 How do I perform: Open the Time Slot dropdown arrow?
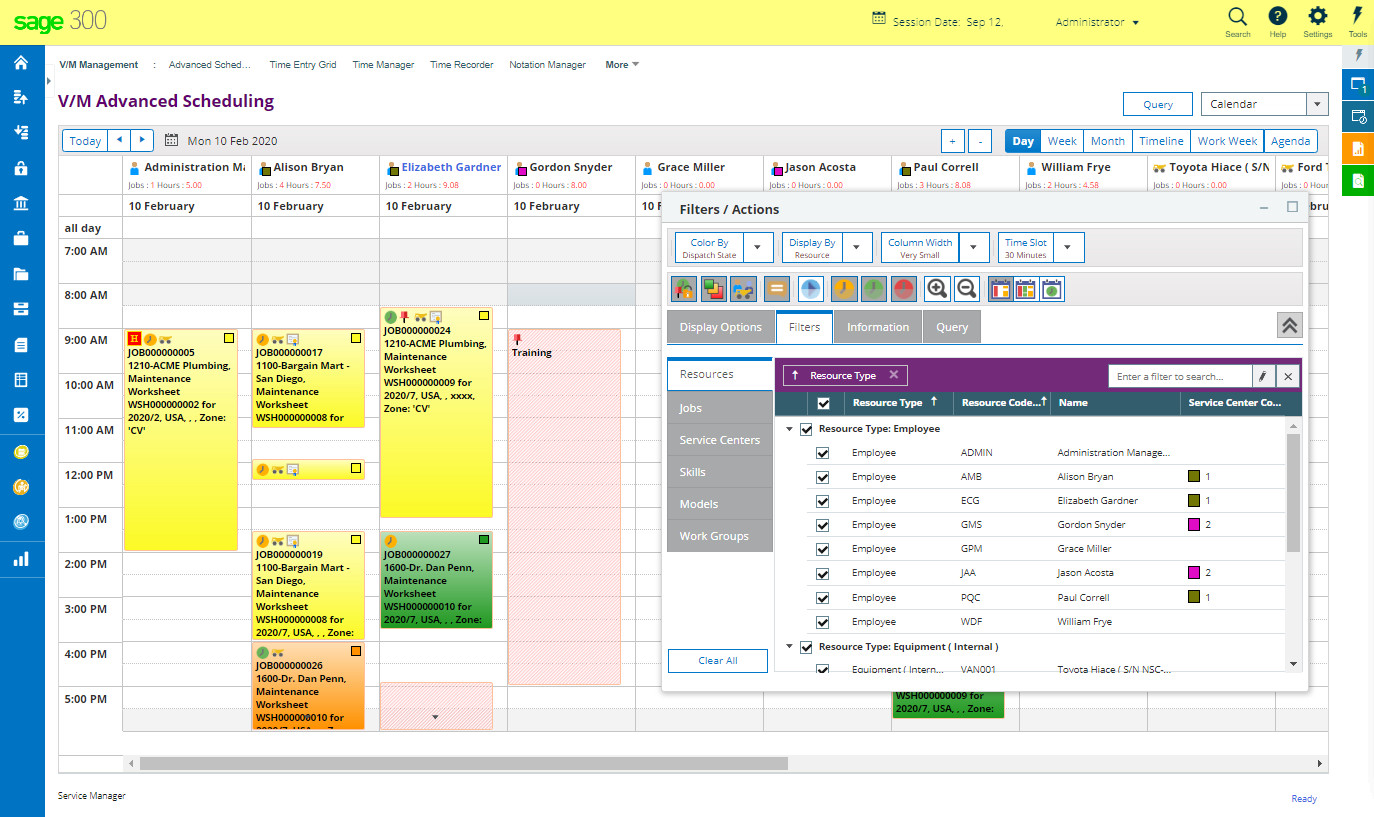(x=1068, y=248)
